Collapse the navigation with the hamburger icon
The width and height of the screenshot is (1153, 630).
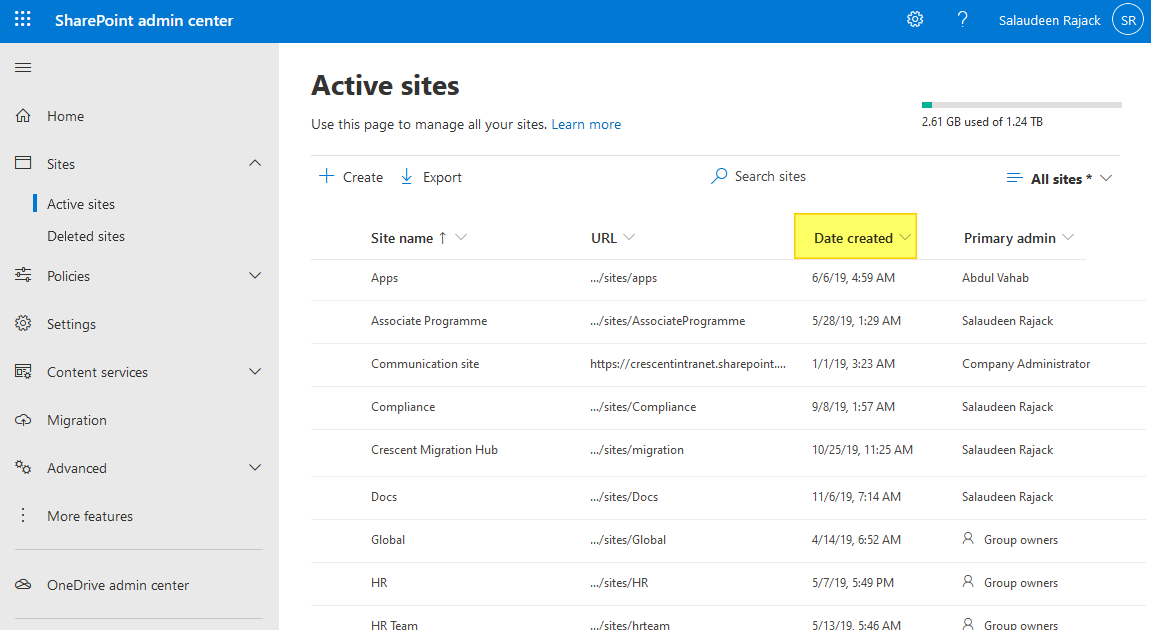coord(22,67)
